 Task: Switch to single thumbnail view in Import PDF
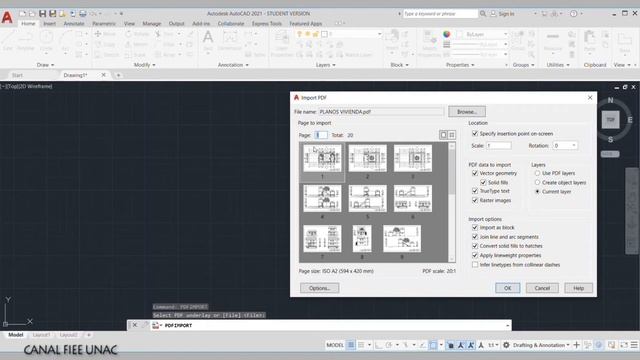coord(443,135)
